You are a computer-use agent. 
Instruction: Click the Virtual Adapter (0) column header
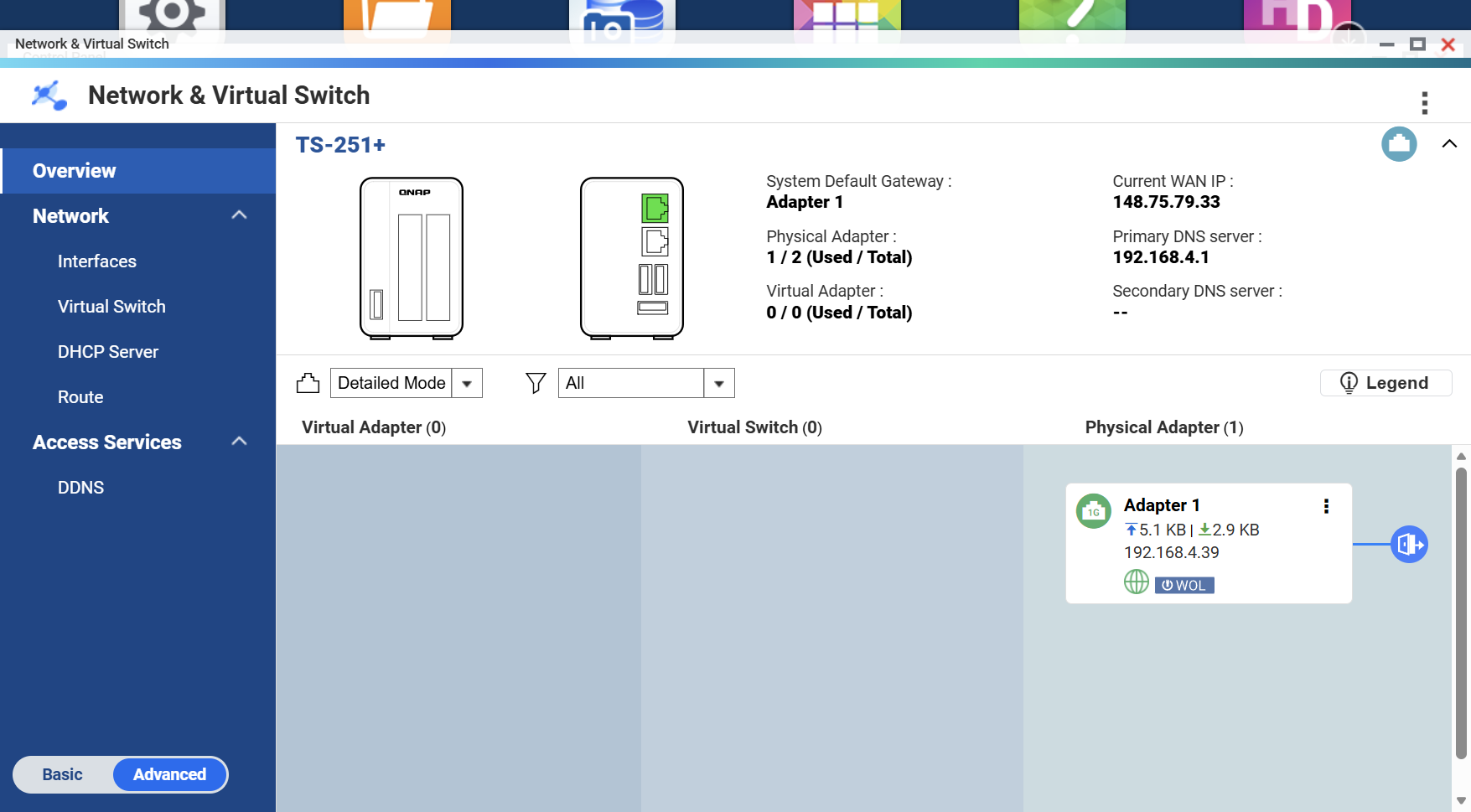click(374, 427)
